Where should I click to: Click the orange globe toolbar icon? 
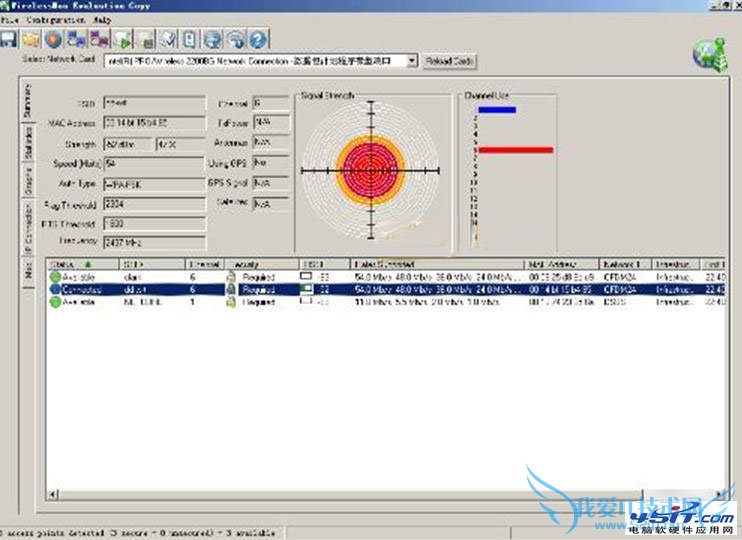(53, 40)
